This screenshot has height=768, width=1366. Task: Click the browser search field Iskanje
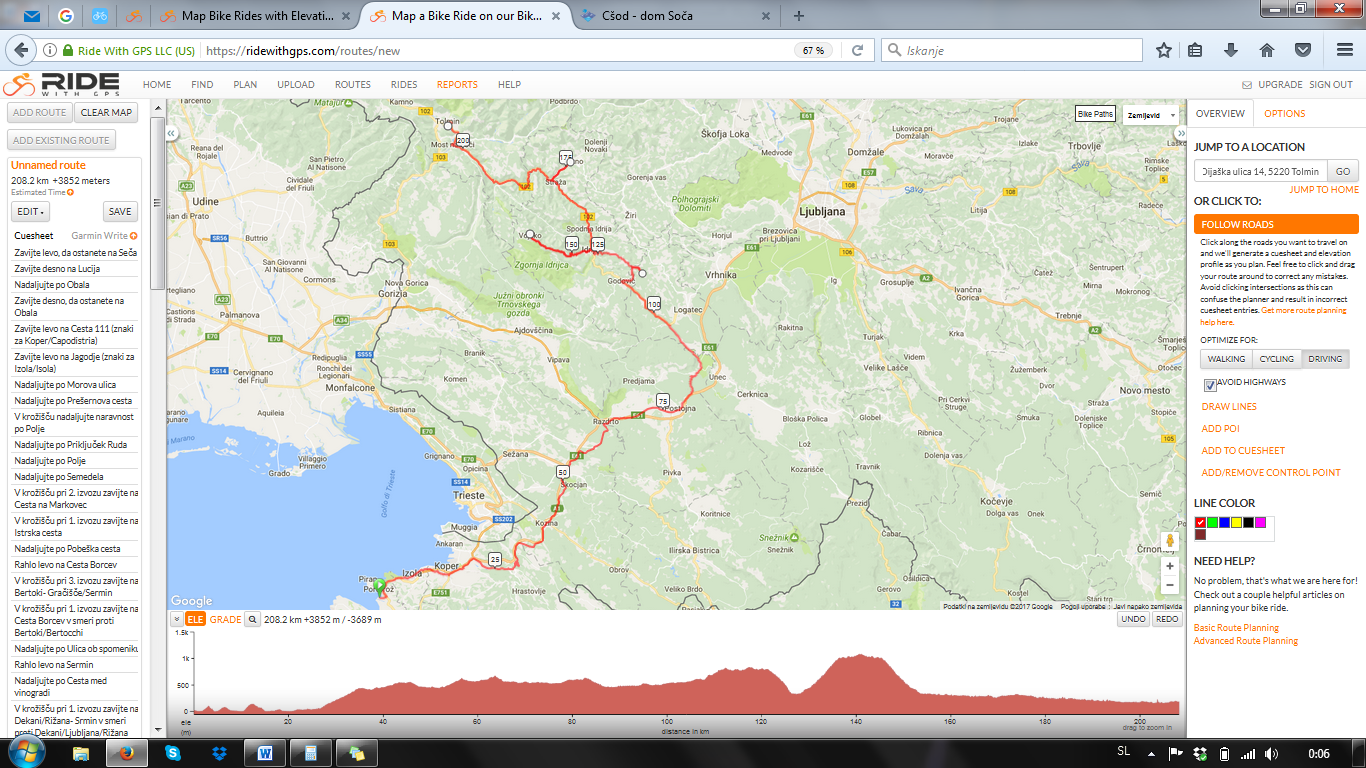pyautogui.click(x=1012, y=50)
